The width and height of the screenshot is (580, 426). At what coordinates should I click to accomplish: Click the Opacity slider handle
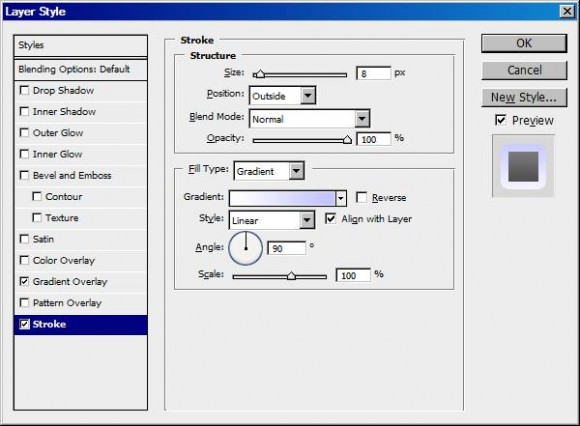[347, 139]
